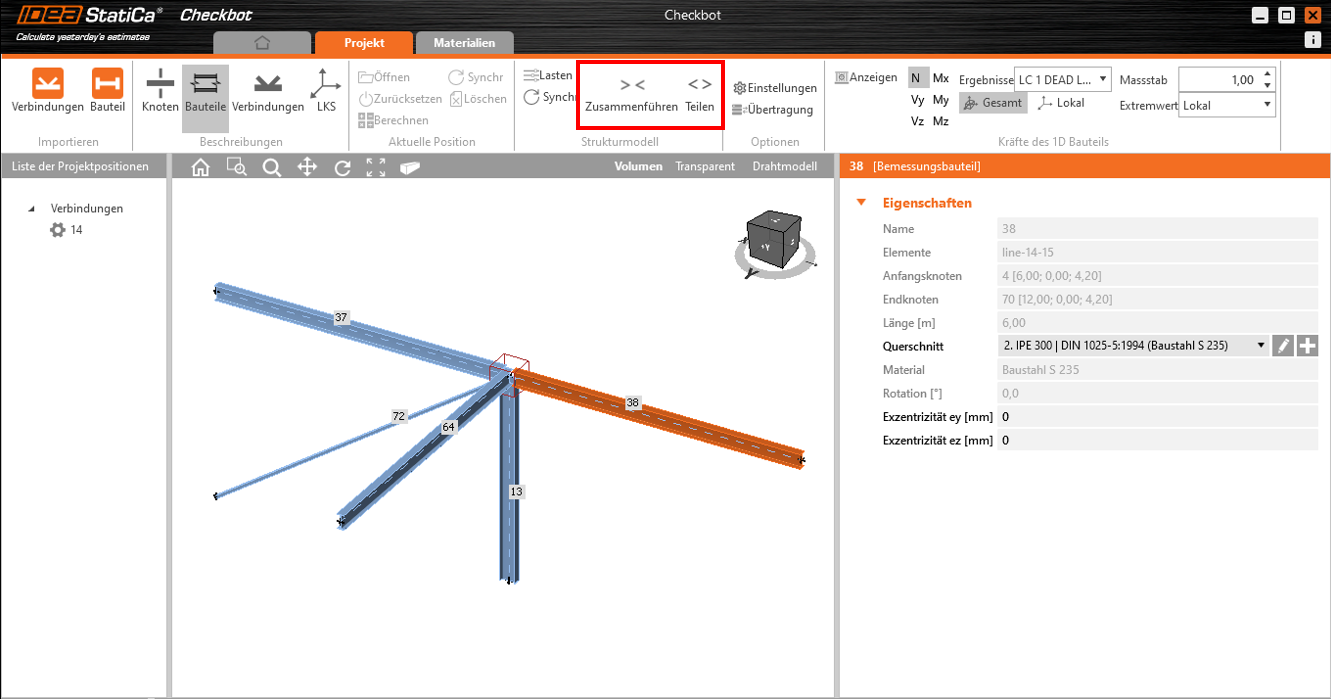Click the perspective view icon
This screenshot has height=699, width=1331.
(410, 167)
